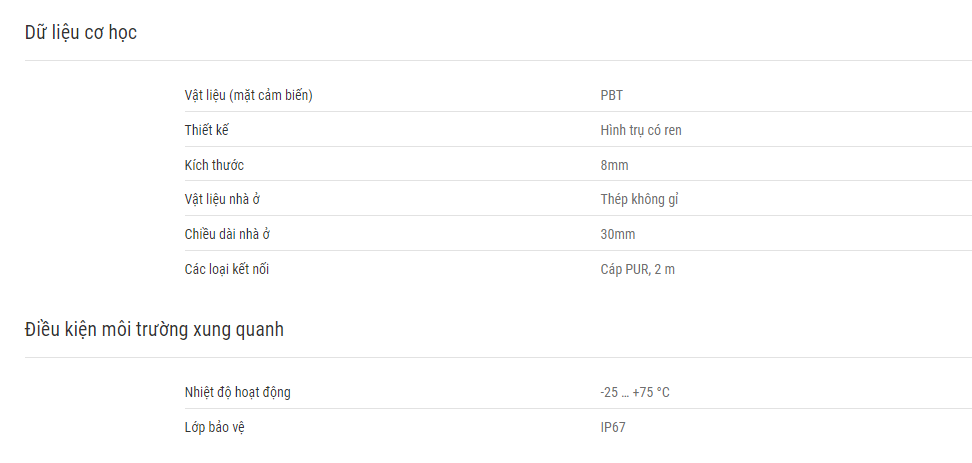Viewport: 972px width, 463px height.
Task: Click the 8mm size value
Action: [x=614, y=165]
